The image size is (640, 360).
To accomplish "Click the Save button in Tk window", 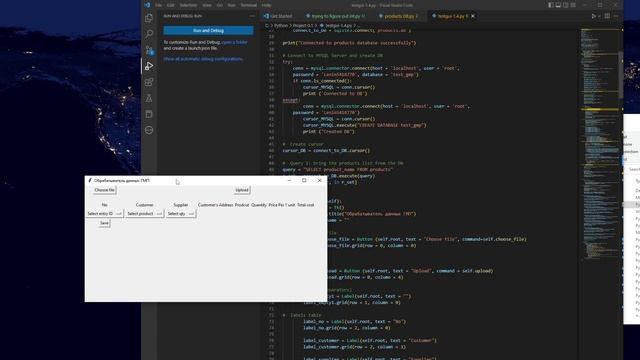I will (104, 223).
